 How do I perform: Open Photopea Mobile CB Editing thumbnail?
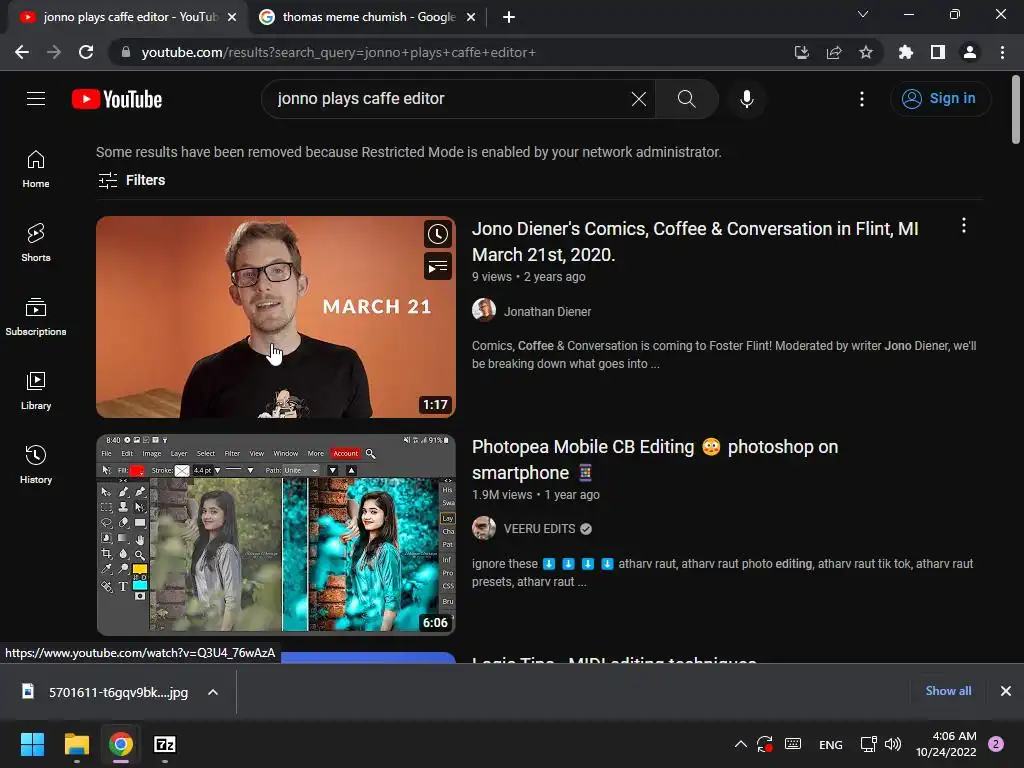pyautogui.click(x=276, y=535)
